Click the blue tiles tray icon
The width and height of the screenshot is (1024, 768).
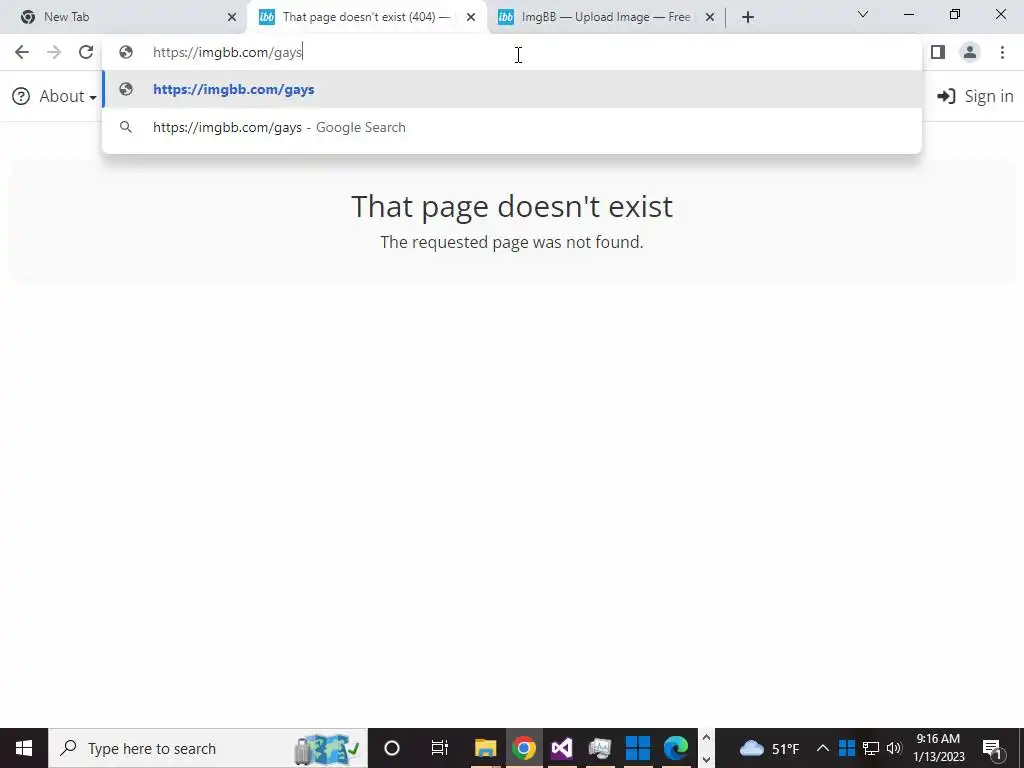[847, 748]
